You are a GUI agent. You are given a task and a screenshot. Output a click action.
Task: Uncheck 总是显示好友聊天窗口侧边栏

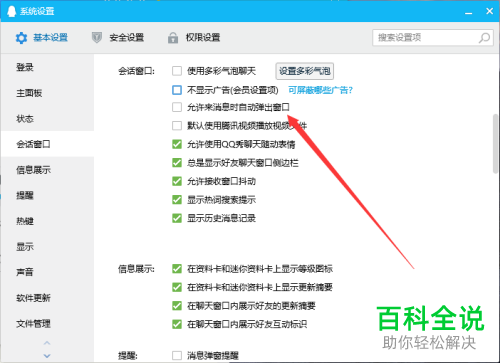177,163
